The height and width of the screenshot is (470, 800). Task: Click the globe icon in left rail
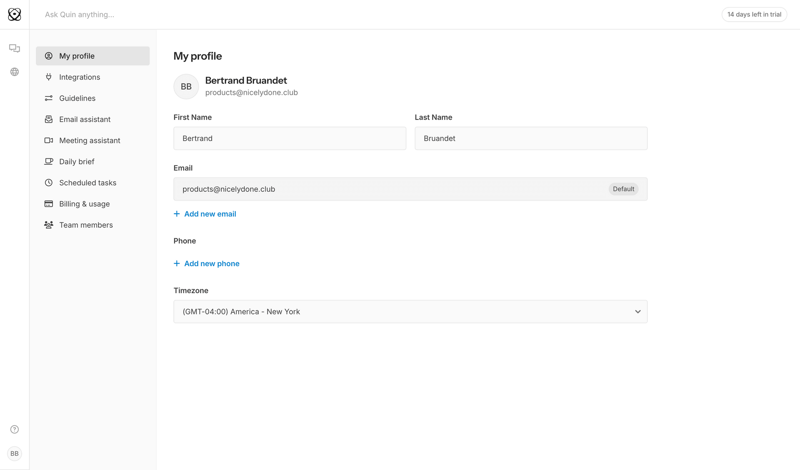tap(14, 72)
